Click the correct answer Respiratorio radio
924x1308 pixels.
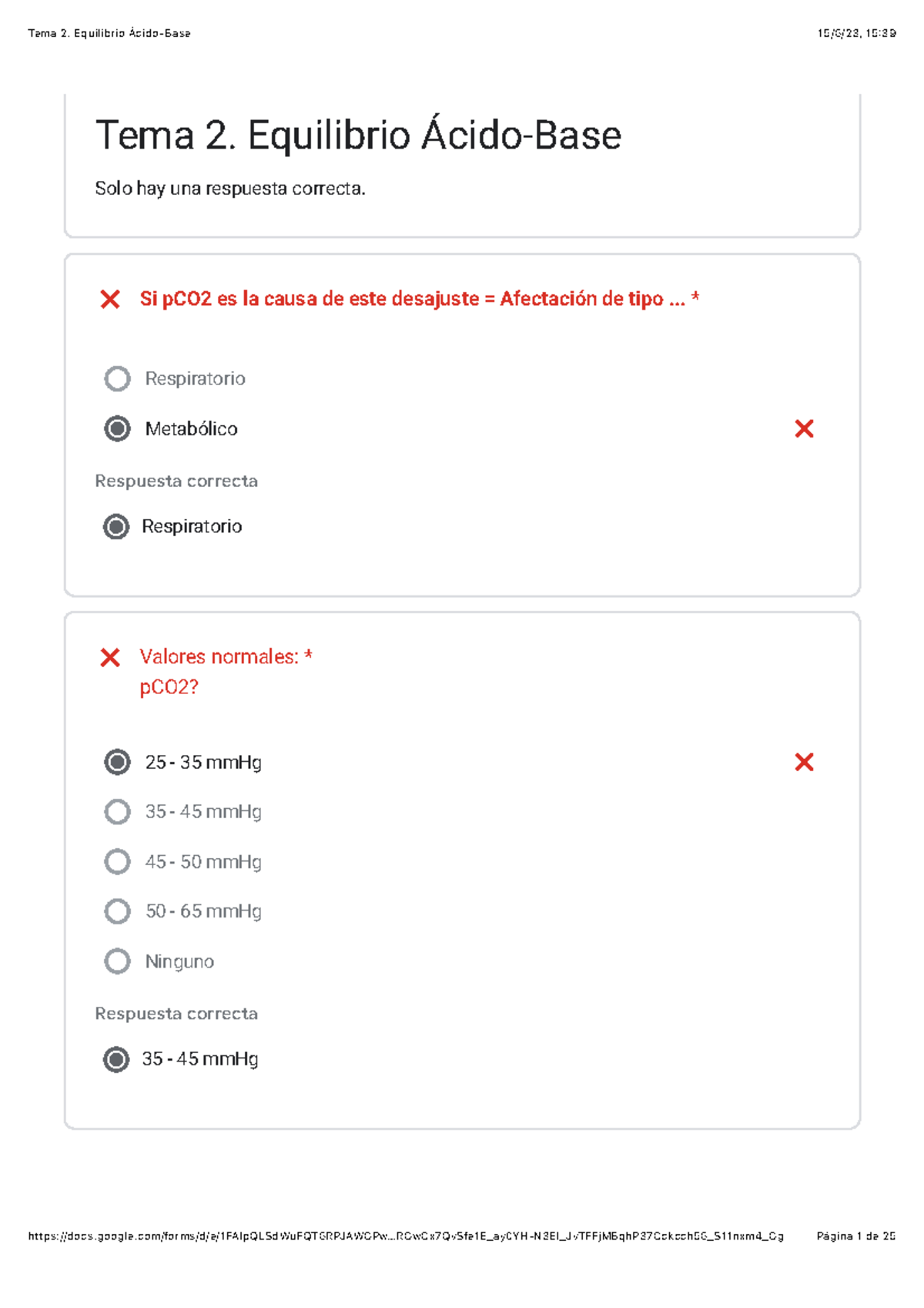point(116,527)
